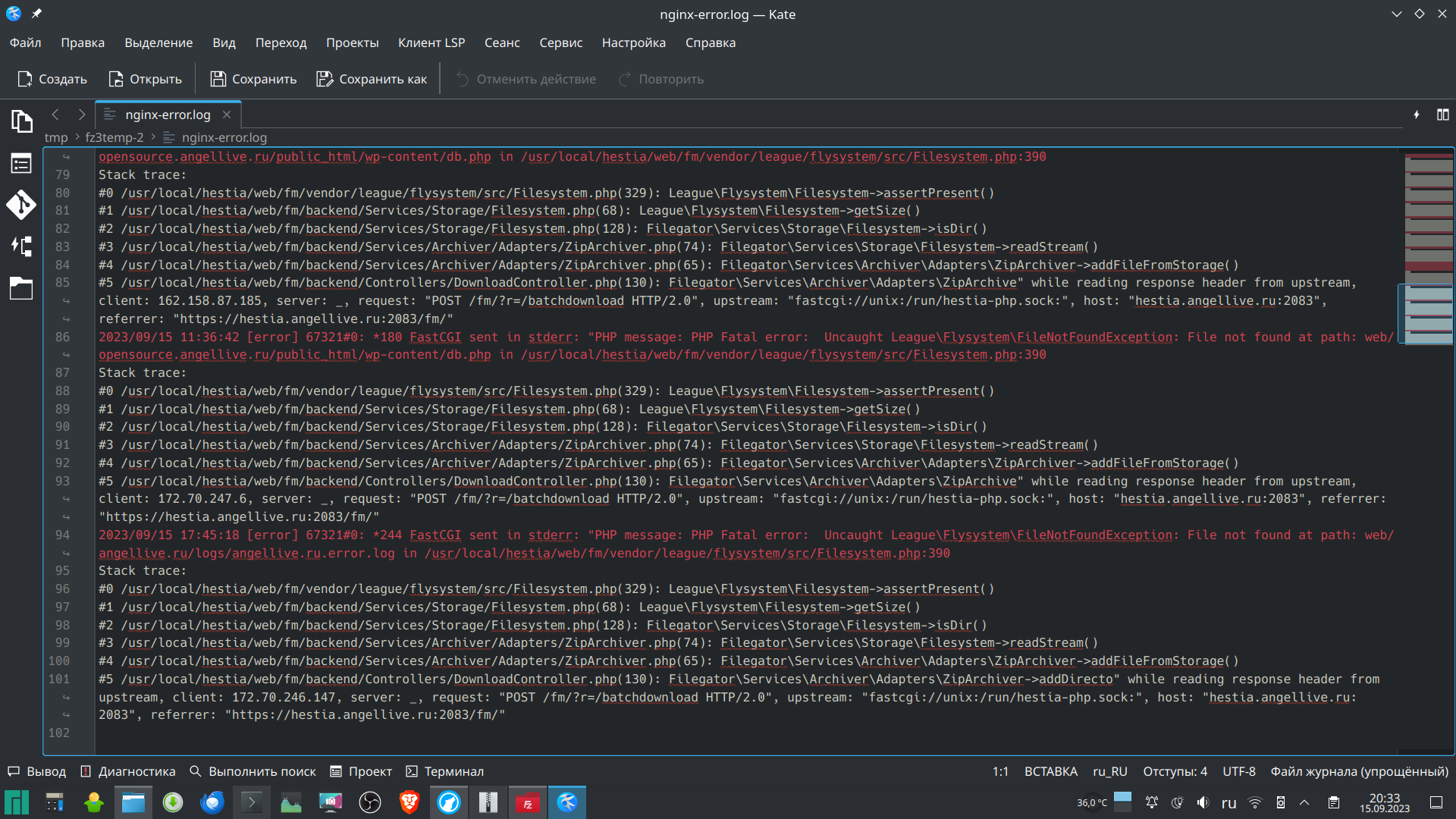Go forward with the next-tab arrow

(x=81, y=115)
